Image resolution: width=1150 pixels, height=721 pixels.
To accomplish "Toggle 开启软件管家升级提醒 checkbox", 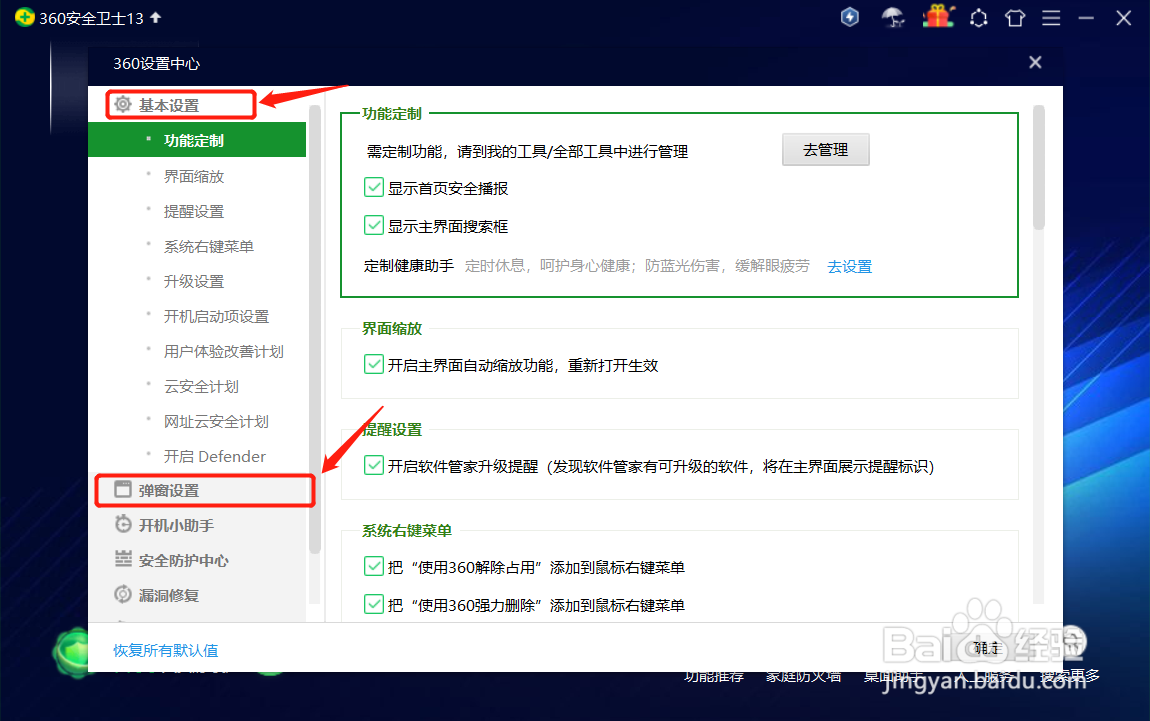I will [374, 465].
